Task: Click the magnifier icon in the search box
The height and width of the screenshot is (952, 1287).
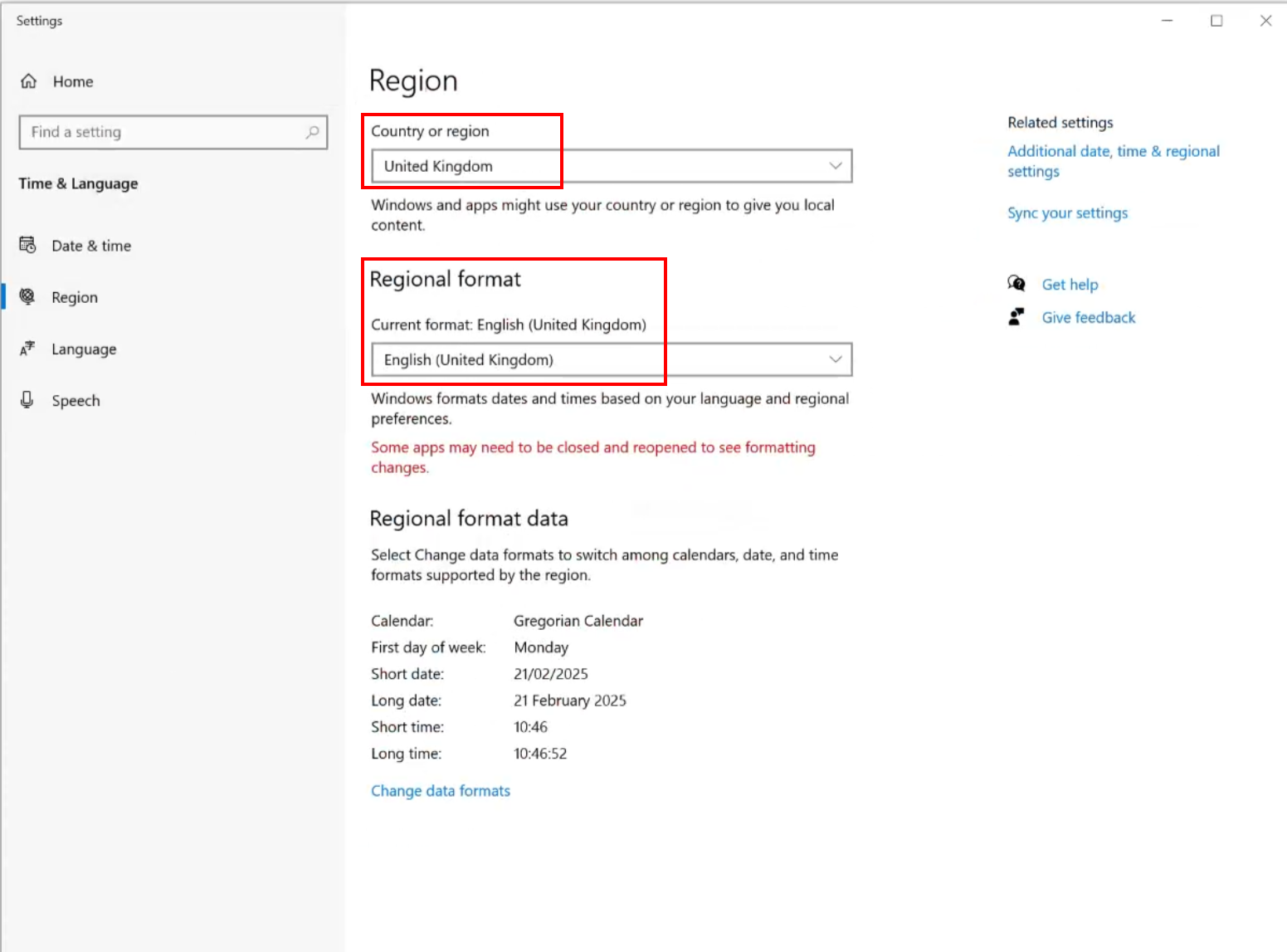Action: pos(313,132)
